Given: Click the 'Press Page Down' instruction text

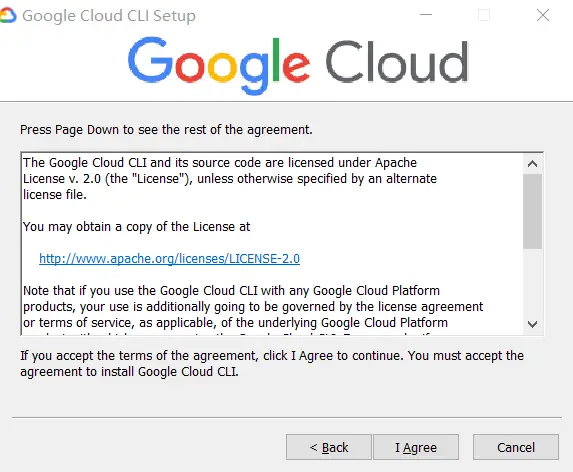Looking at the screenshot, I should point(166,130).
